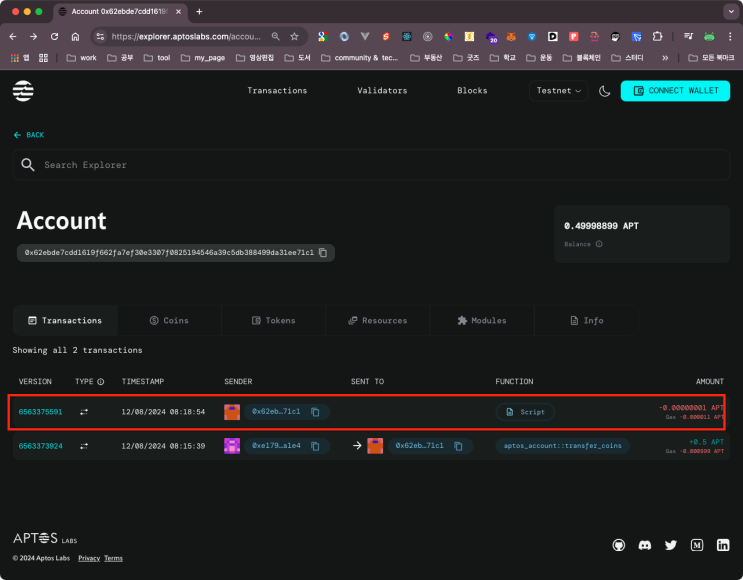Image resolution: width=743 pixels, height=580 pixels.
Task: Open Chrome three-dot menu
Action: 730,36
